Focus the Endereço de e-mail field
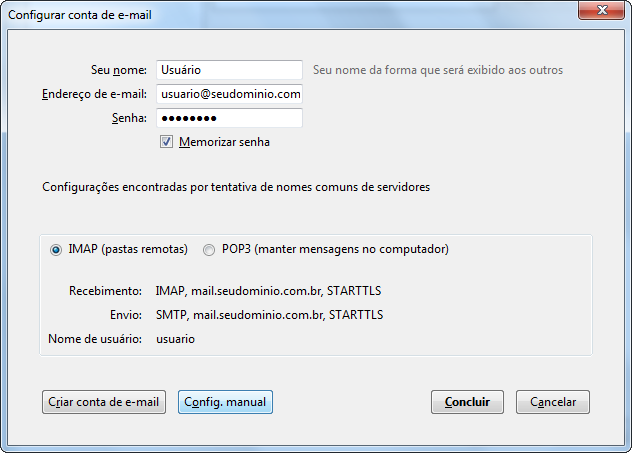Viewport: 632px width, 453px height. pos(229,94)
